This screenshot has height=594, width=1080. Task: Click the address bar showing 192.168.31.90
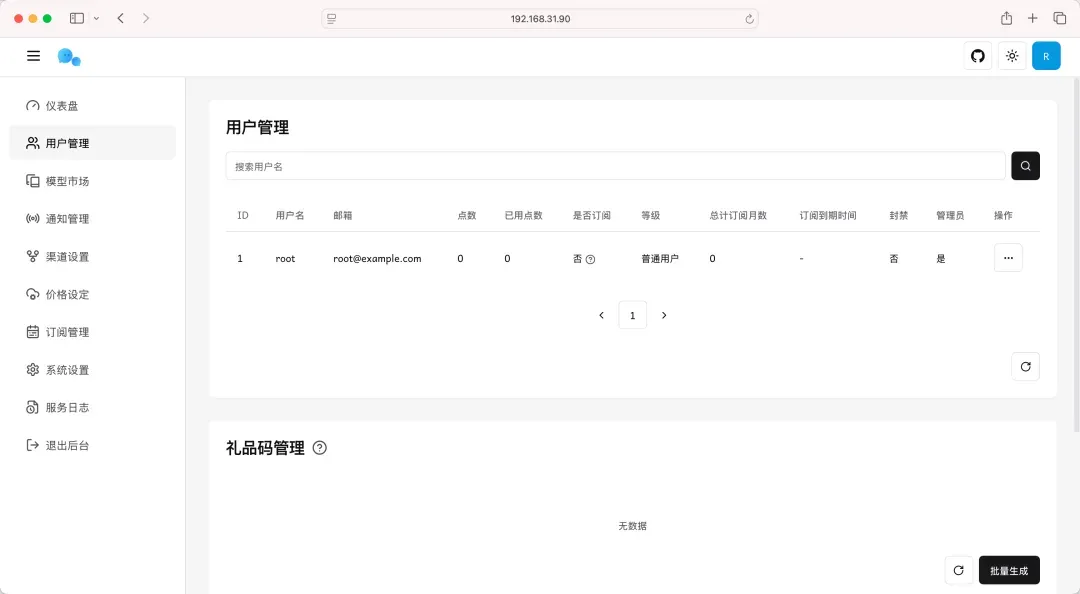tap(540, 19)
